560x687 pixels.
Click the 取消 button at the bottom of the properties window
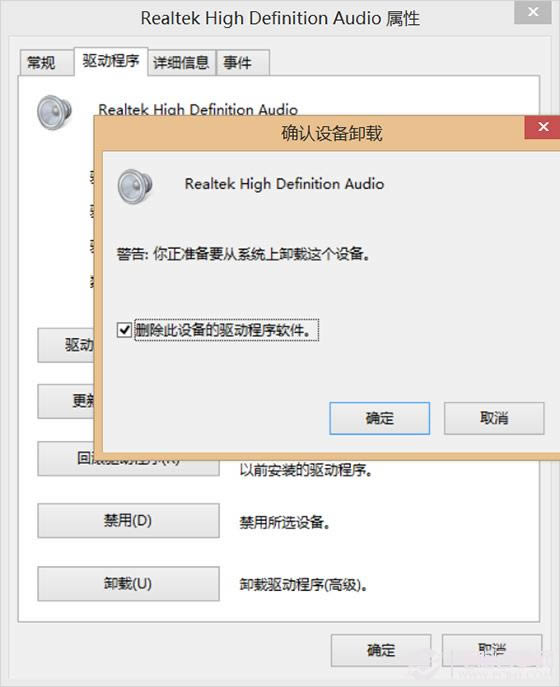[x=492, y=650]
